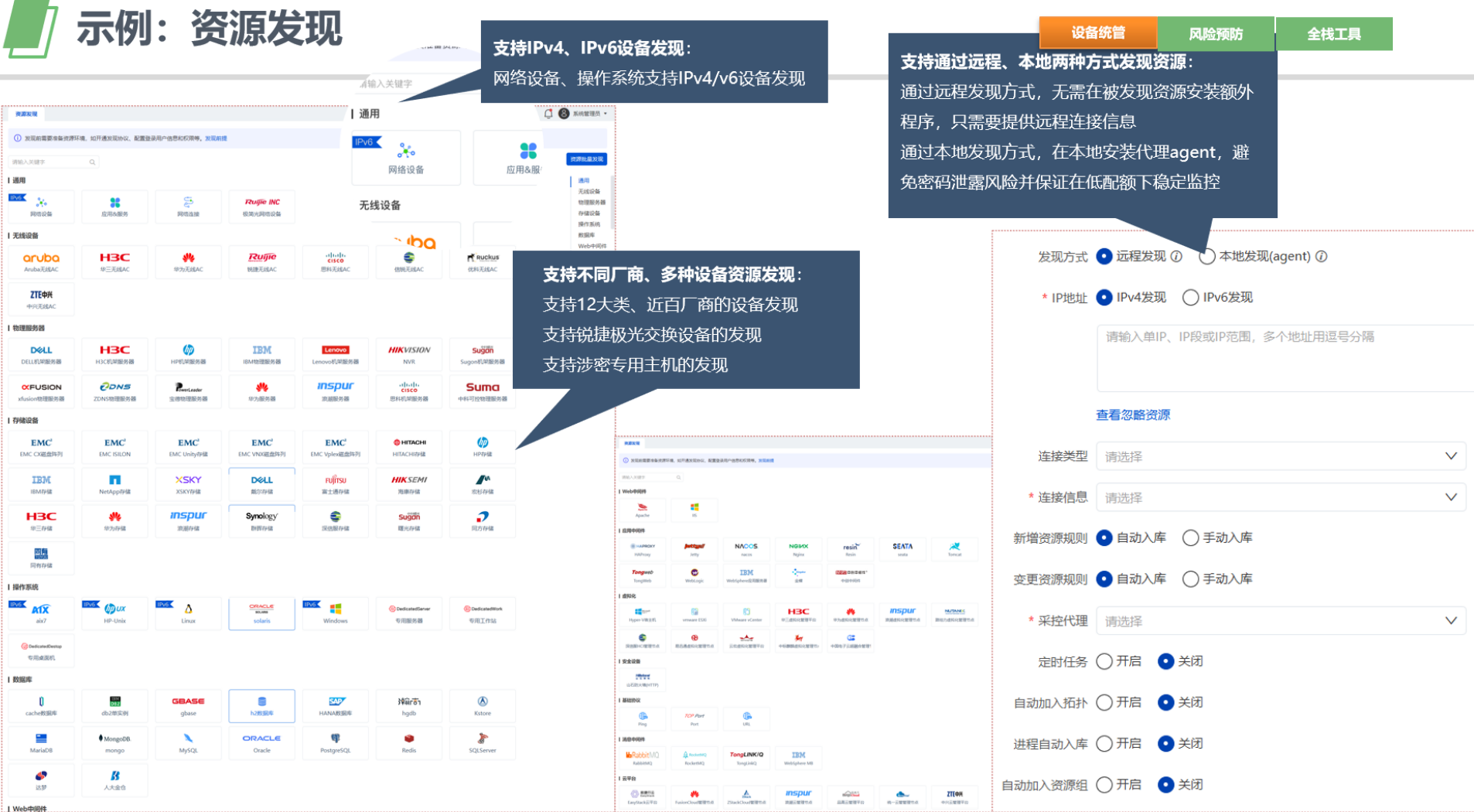Pick the MongoDB database card

click(x=114, y=743)
